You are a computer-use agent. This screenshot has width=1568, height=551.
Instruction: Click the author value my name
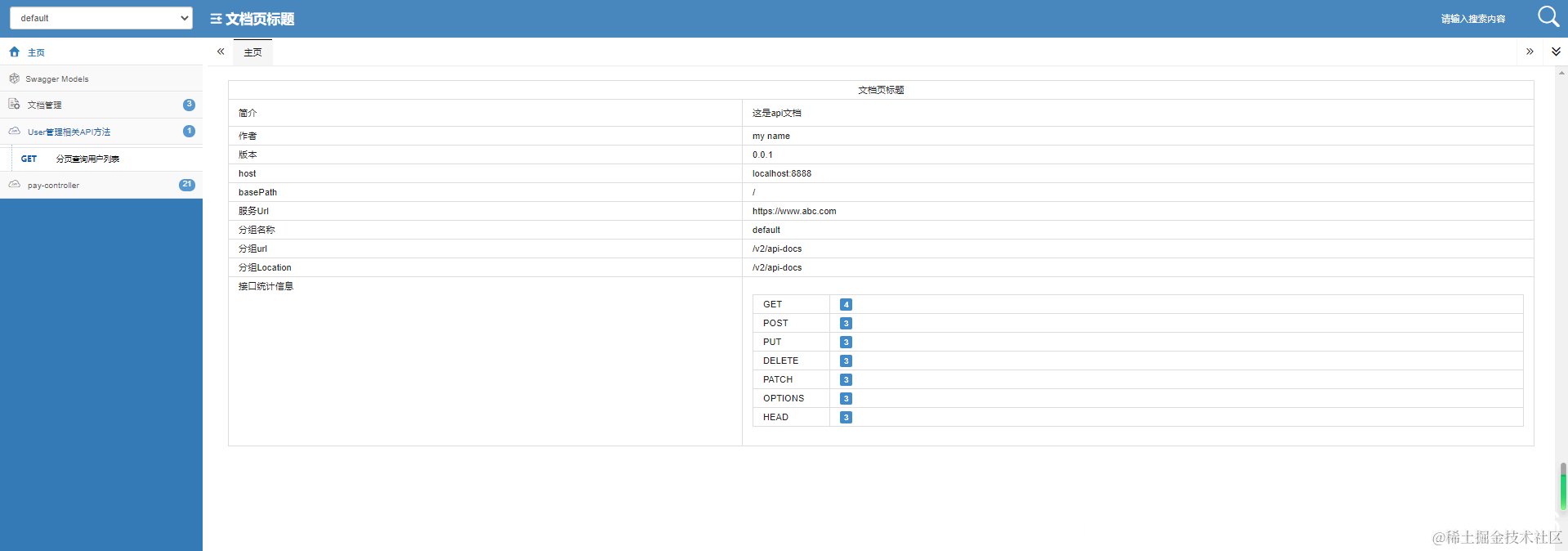point(771,136)
